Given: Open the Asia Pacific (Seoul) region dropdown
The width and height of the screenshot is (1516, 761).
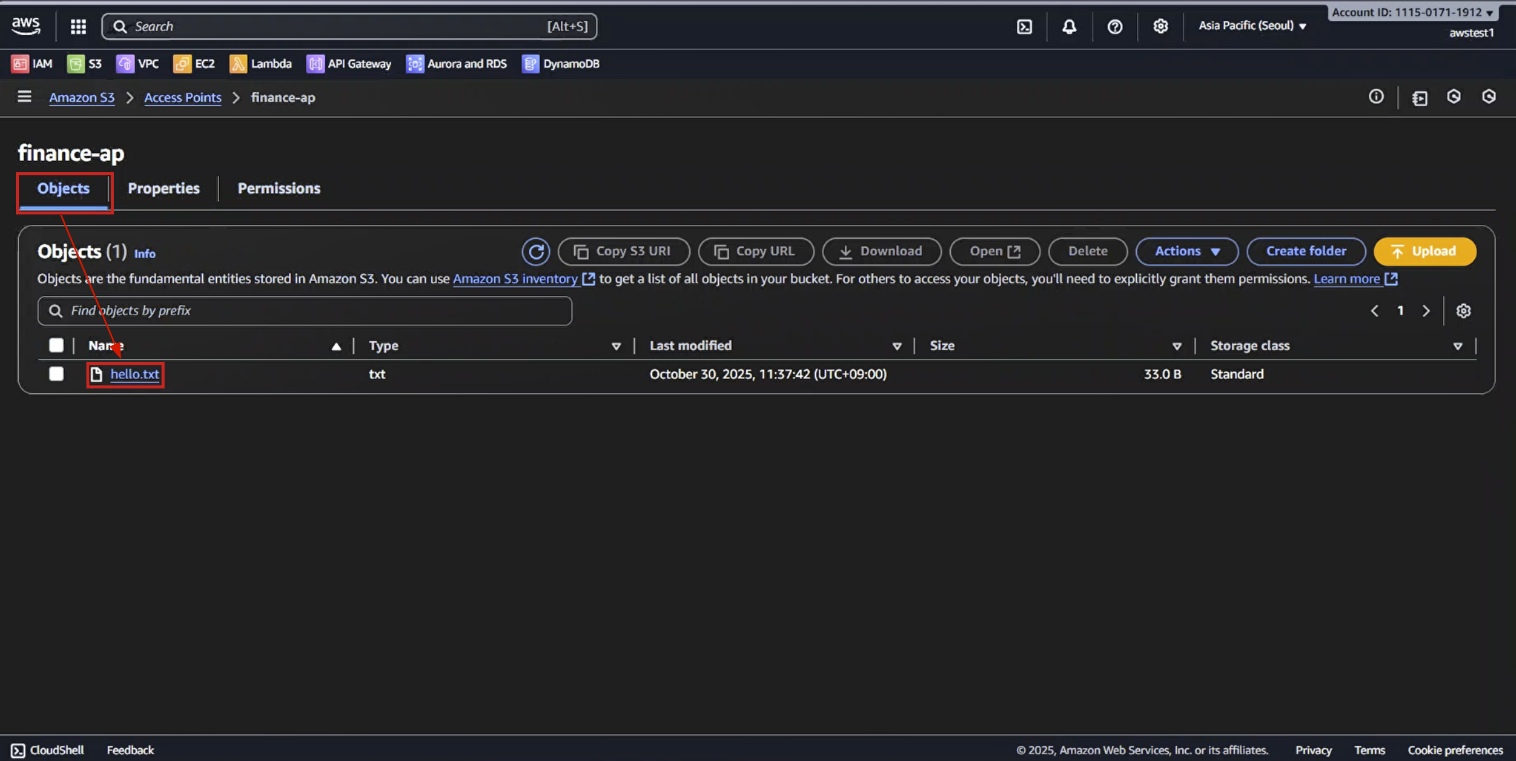Looking at the screenshot, I should click(x=1253, y=26).
